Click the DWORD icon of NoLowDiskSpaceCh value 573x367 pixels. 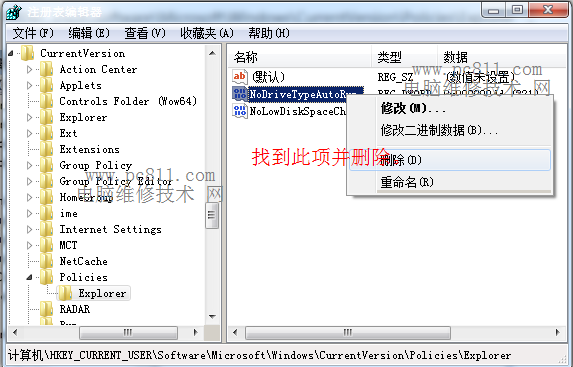click(240, 111)
